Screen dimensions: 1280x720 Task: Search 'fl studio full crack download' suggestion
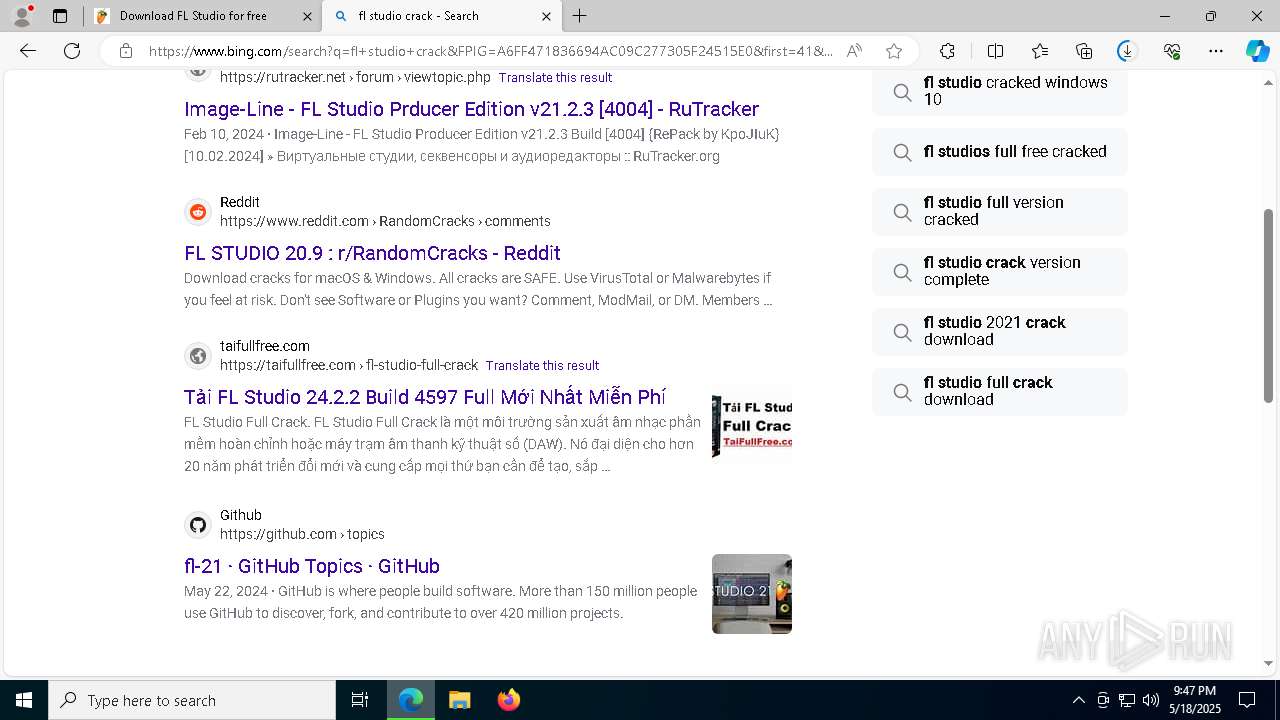pos(1000,392)
